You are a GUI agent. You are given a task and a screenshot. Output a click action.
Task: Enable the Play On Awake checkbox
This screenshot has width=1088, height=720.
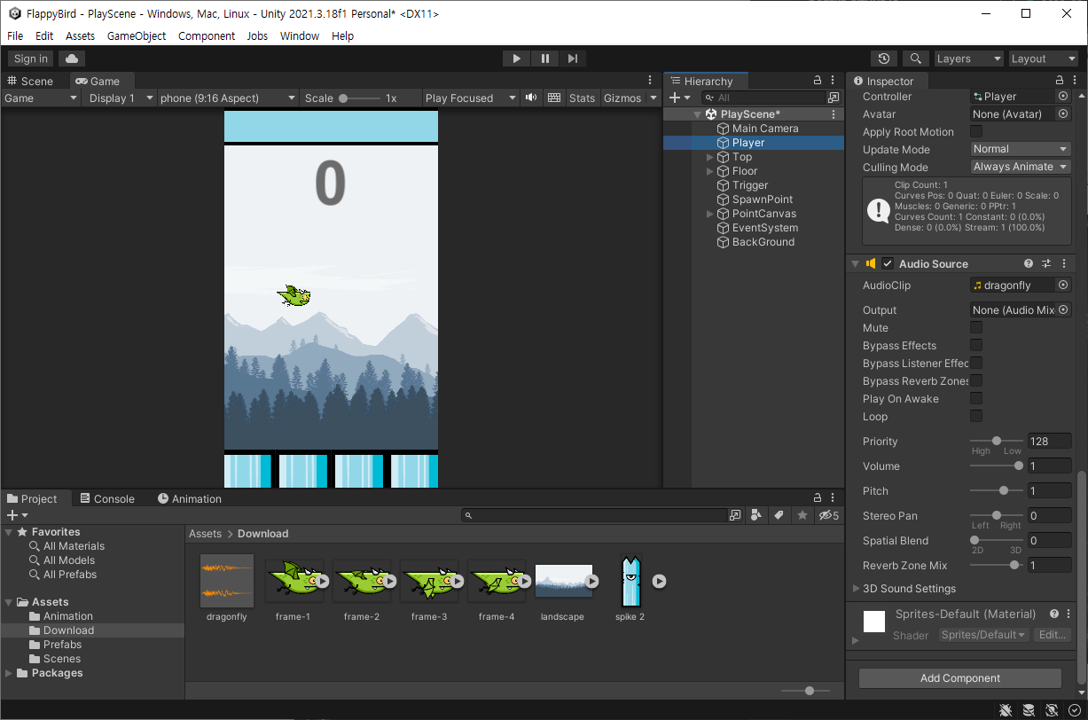pos(976,398)
